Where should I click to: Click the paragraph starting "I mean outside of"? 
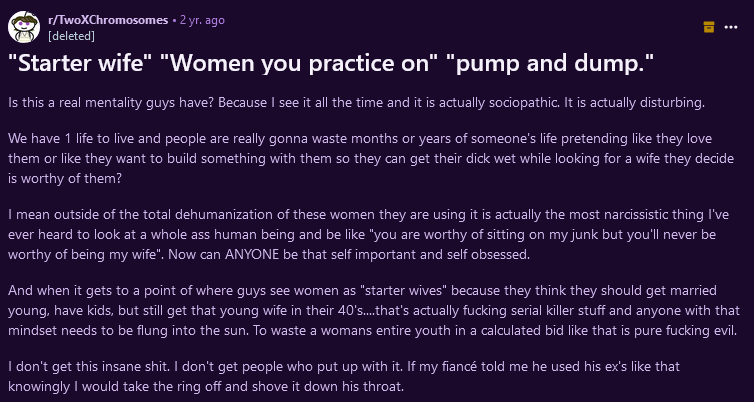point(369,235)
